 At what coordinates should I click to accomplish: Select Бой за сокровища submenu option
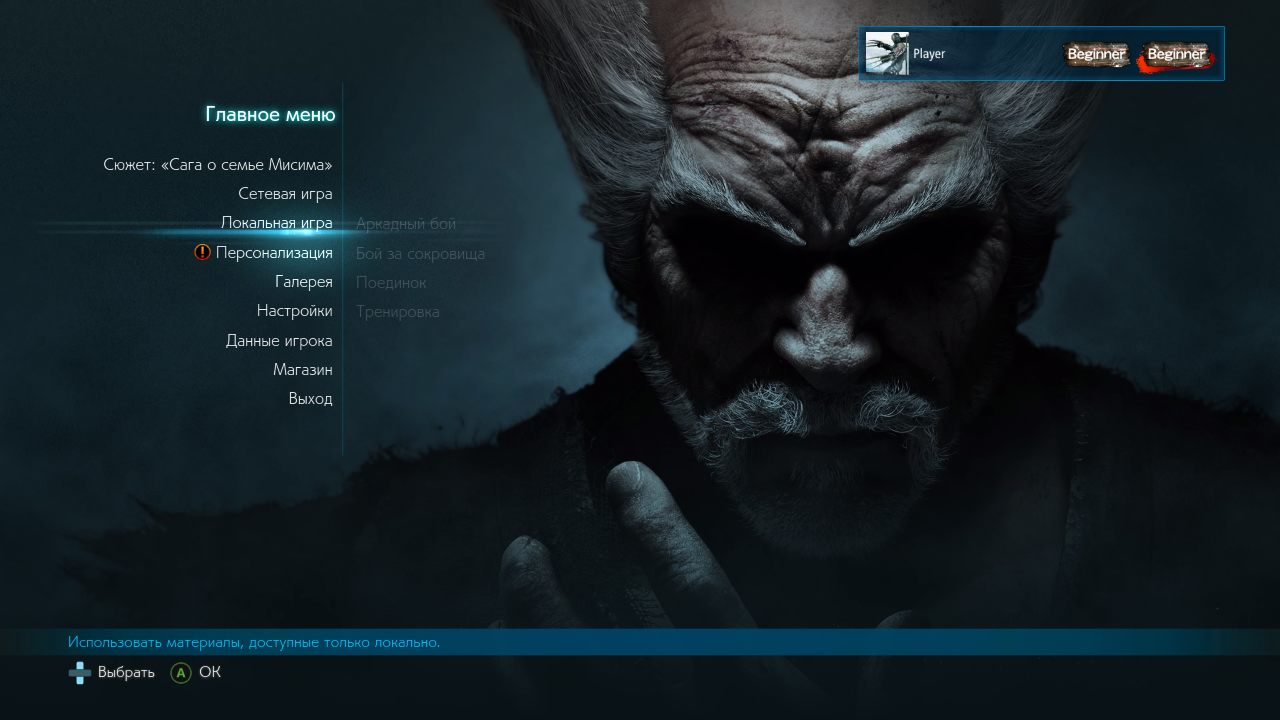click(x=420, y=254)
